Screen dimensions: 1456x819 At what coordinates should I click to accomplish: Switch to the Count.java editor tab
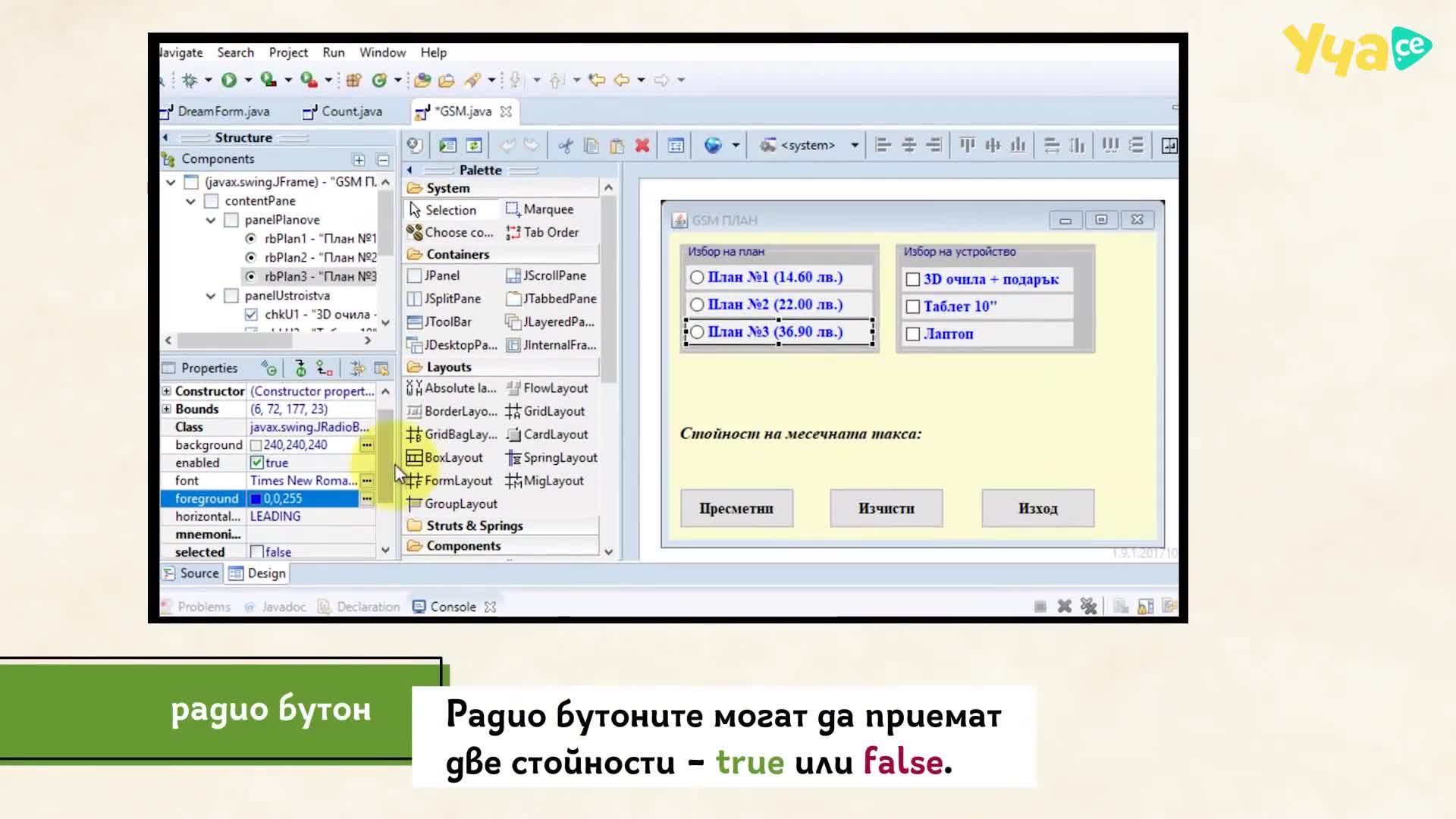(343, 111)
